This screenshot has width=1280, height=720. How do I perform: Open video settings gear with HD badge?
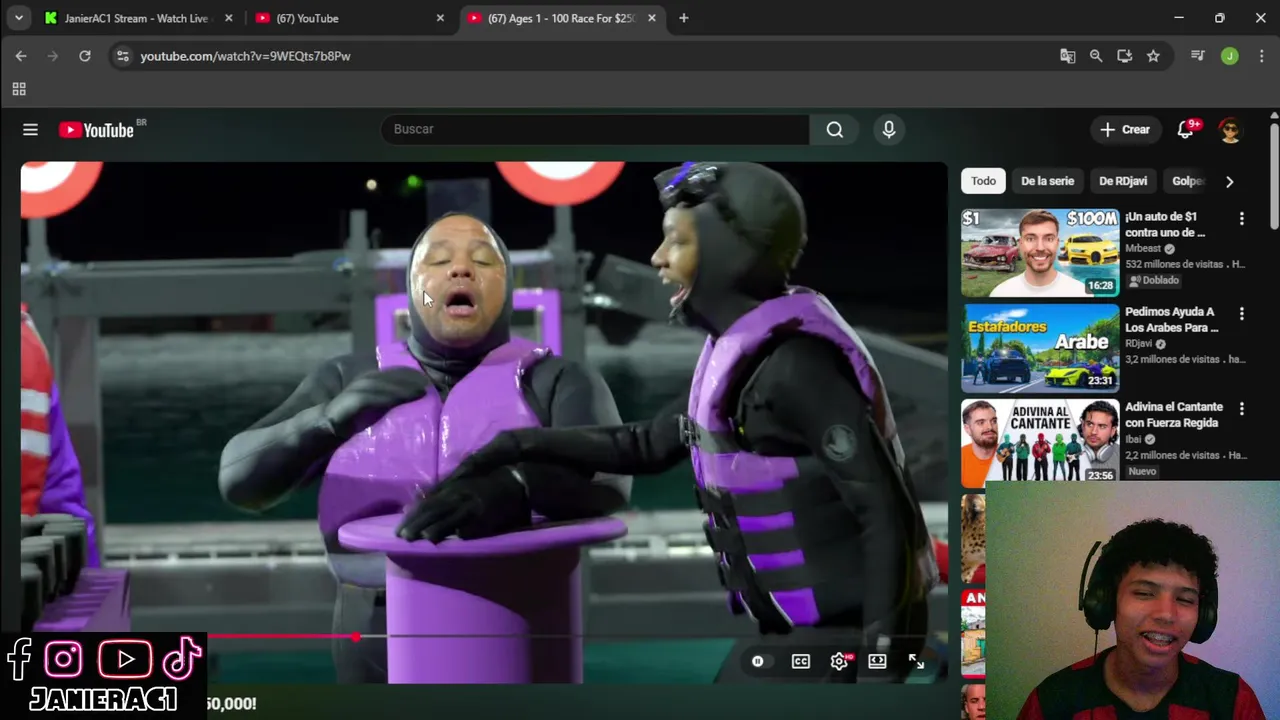point(839,661)
